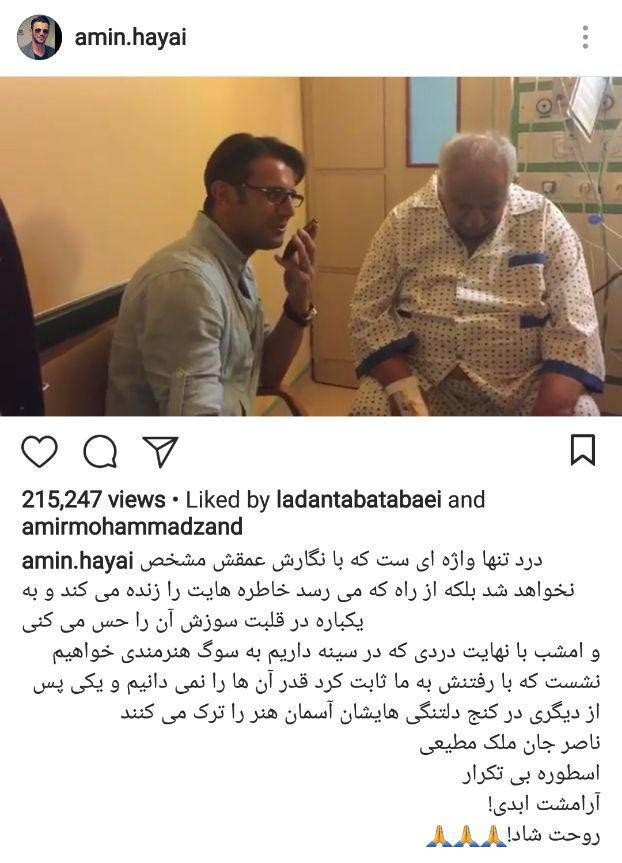Share post via paper plane icon
622x863 pixels.
click(160, 451)
